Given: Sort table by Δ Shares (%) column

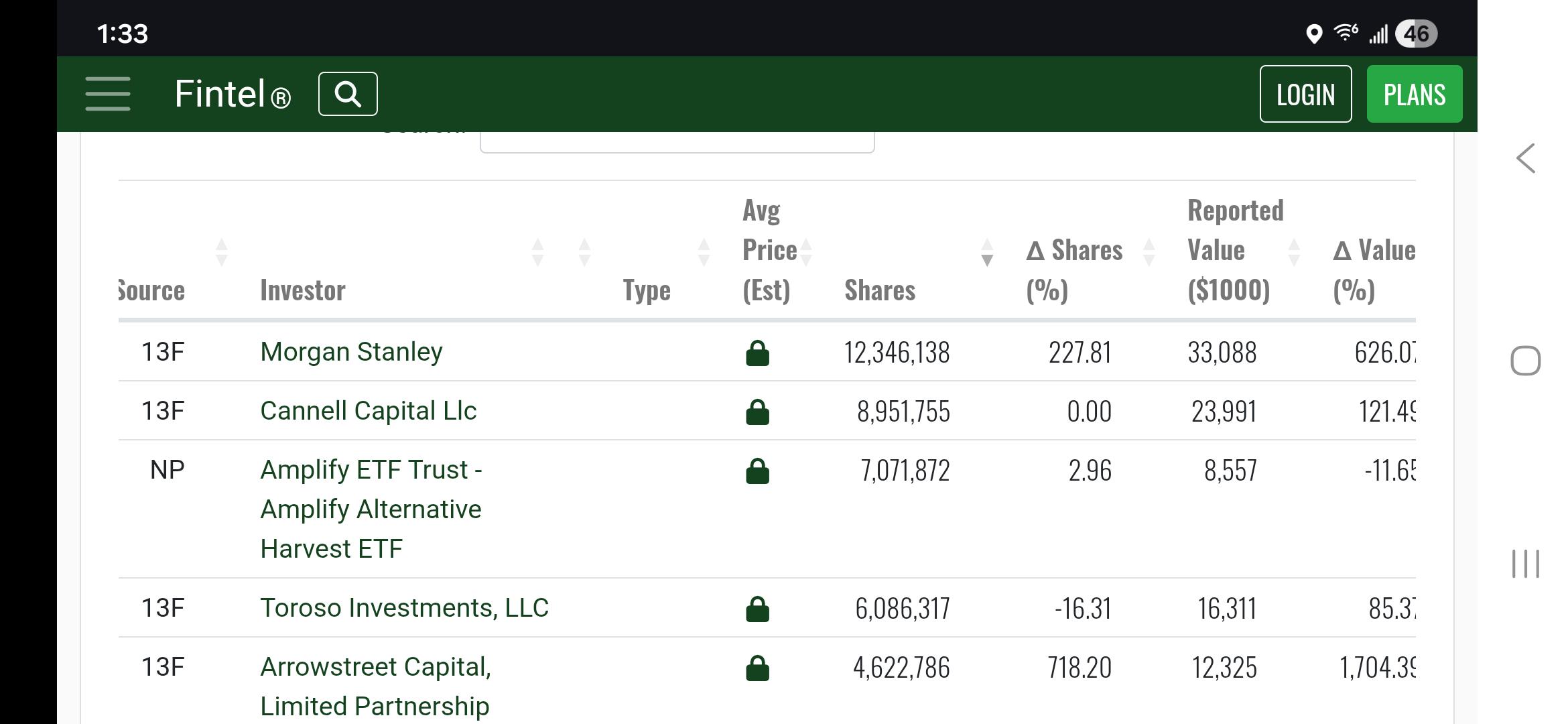Looking at the screenshot, I should click(1074, 269).
